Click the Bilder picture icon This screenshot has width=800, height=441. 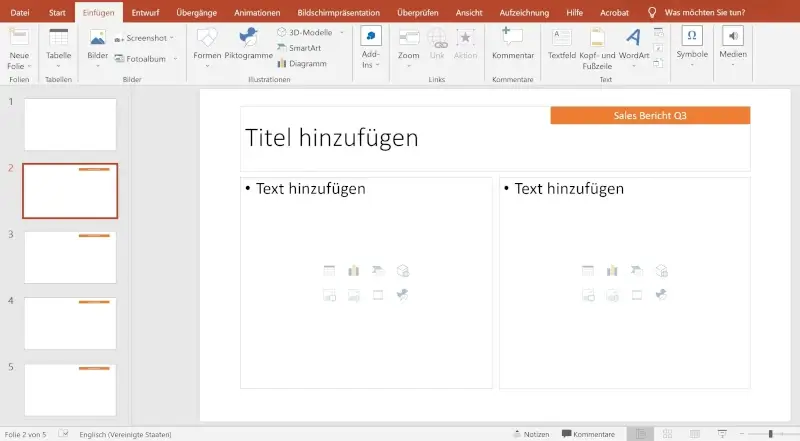tap(97, 38)
